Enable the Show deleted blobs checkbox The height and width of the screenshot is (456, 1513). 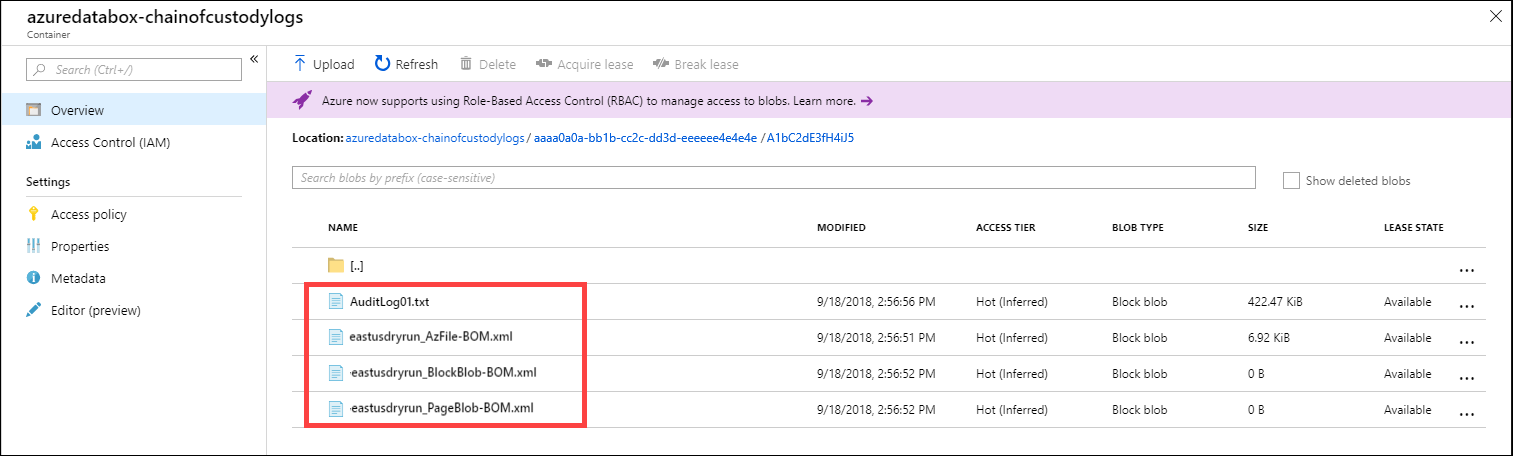[x=1291, y=180]
